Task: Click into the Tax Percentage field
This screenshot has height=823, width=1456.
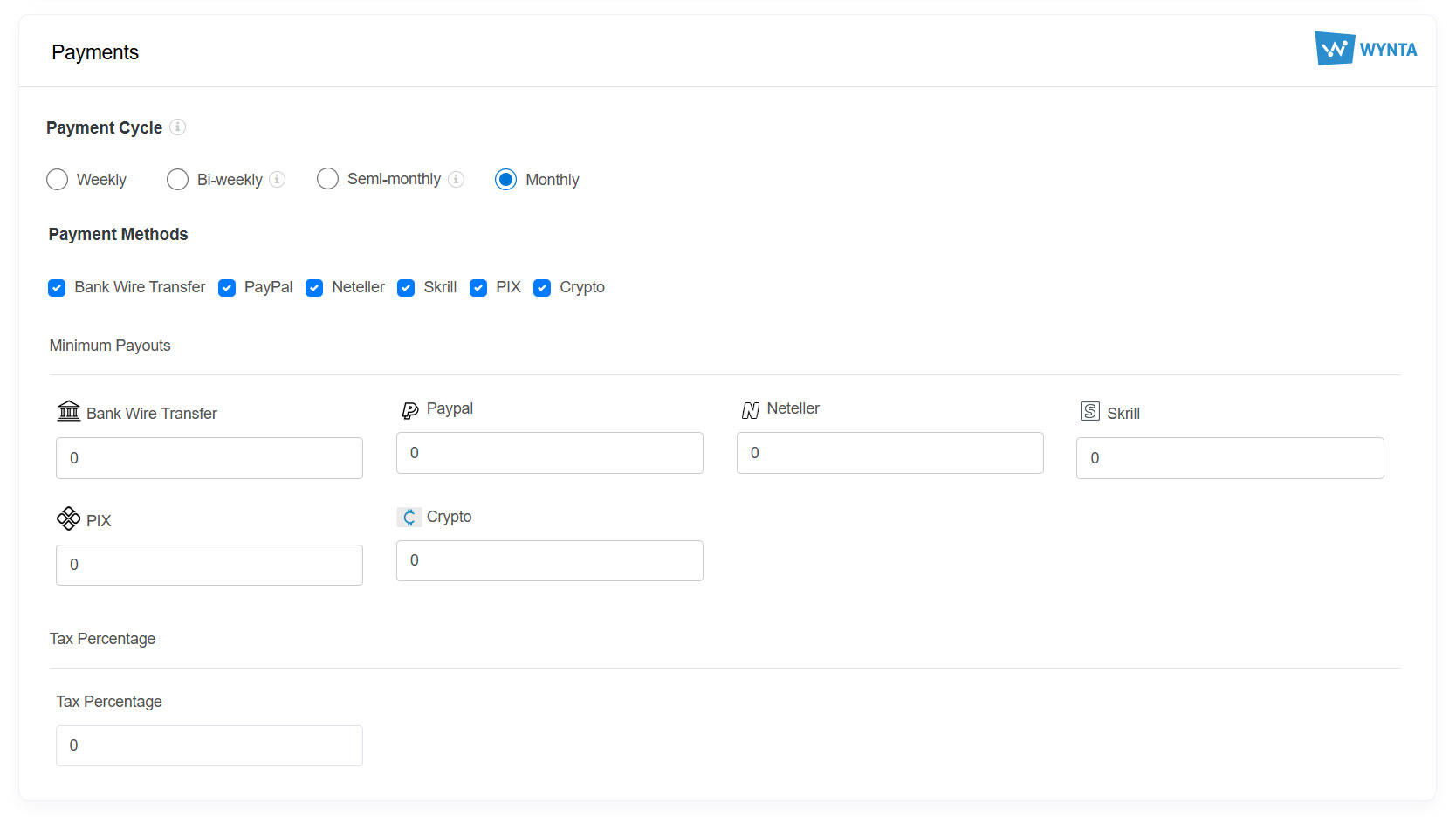Action: (x=209, y=745)
